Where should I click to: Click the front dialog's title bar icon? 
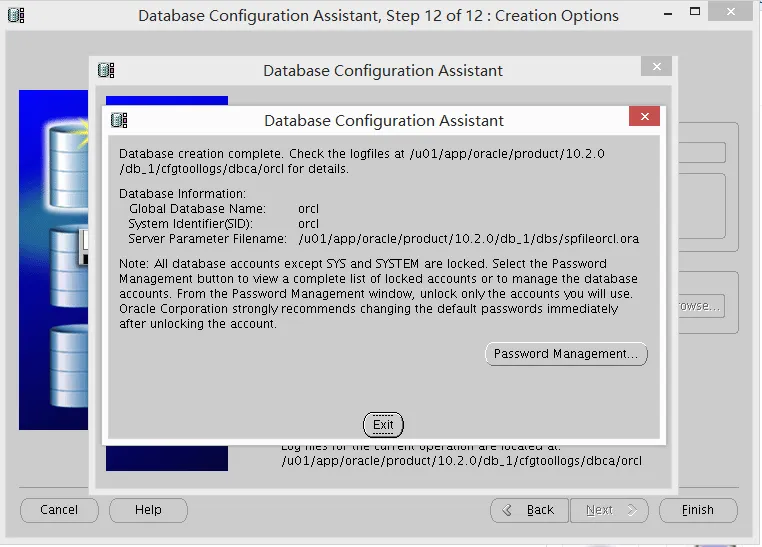coord(119,120)
